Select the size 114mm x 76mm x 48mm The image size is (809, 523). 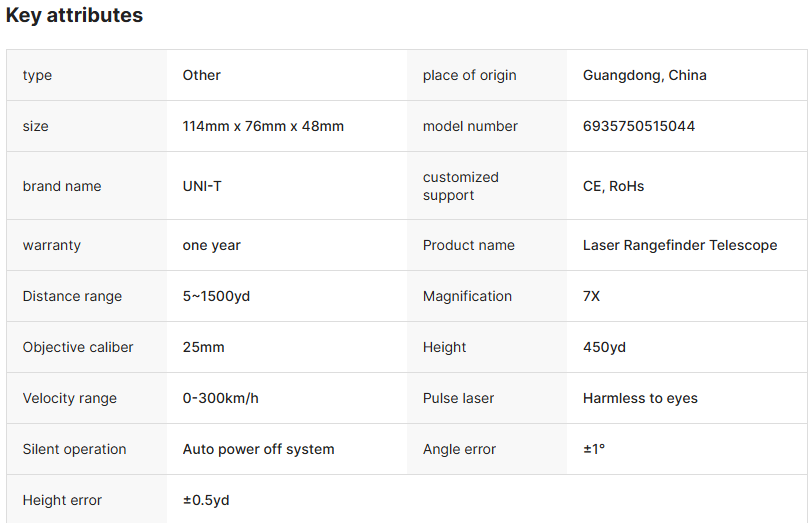[x=263, y=126]
